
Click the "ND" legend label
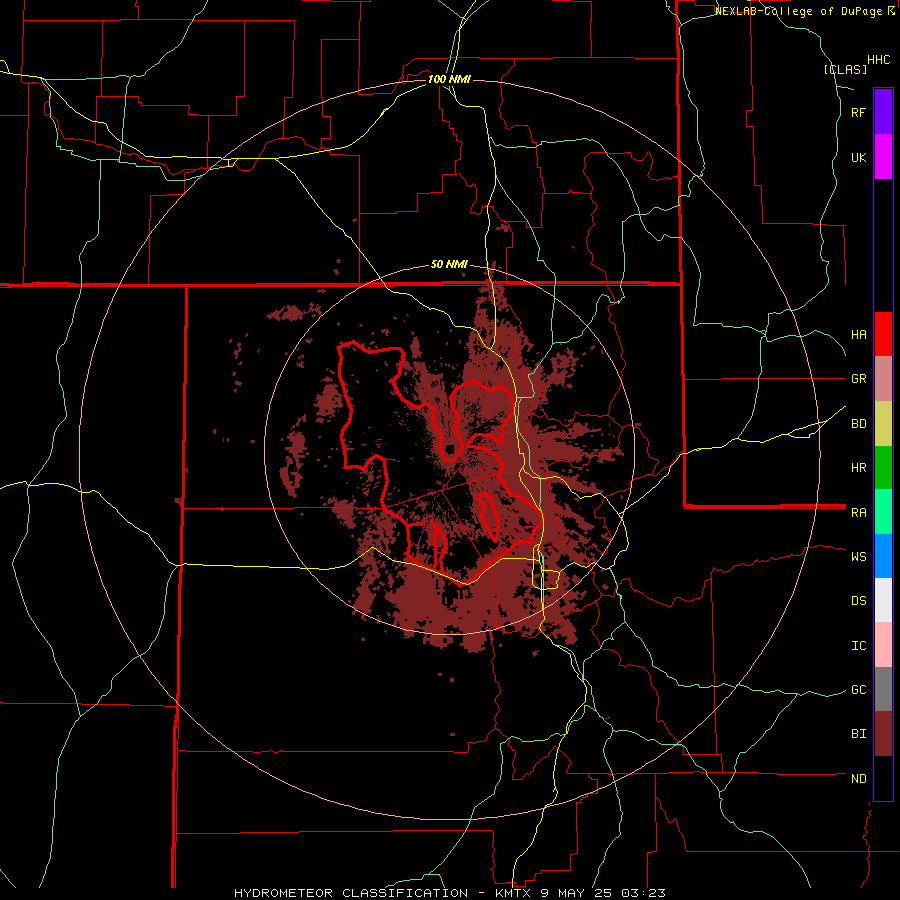[858, 779]
